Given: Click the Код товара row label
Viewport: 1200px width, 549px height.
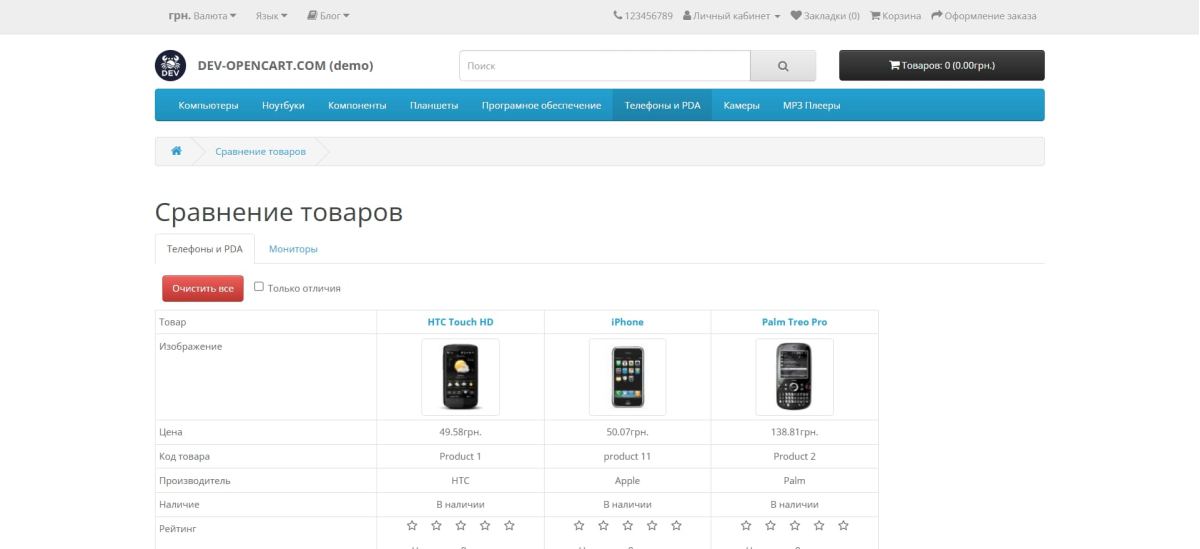Looking at the screenshot, I should [x=184, y=457].
